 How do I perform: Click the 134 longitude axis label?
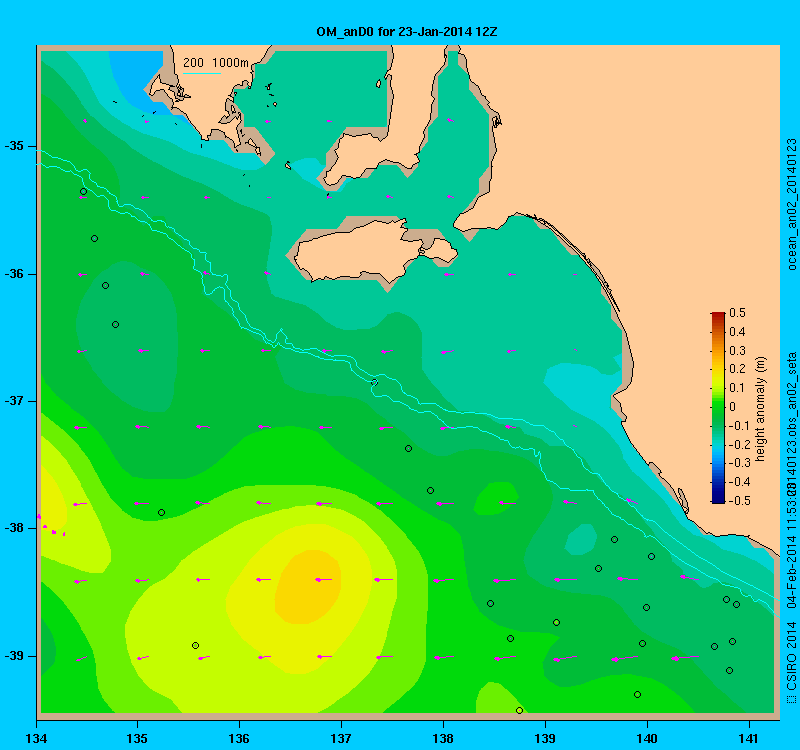point(36,739)
